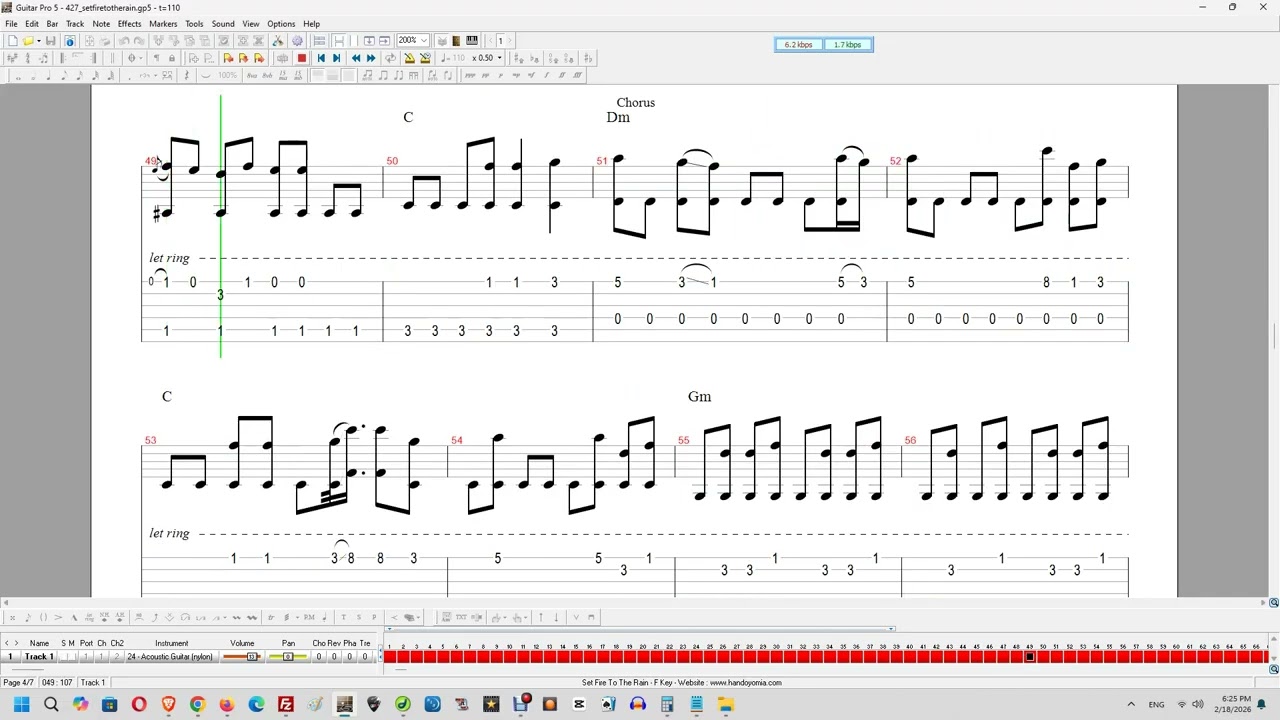Image resolution: width=1280 pixels, height=720 pixels.
Task: Click the 24 - Acoustic Guitar (nylon) instrument
Action: [170, 657]
